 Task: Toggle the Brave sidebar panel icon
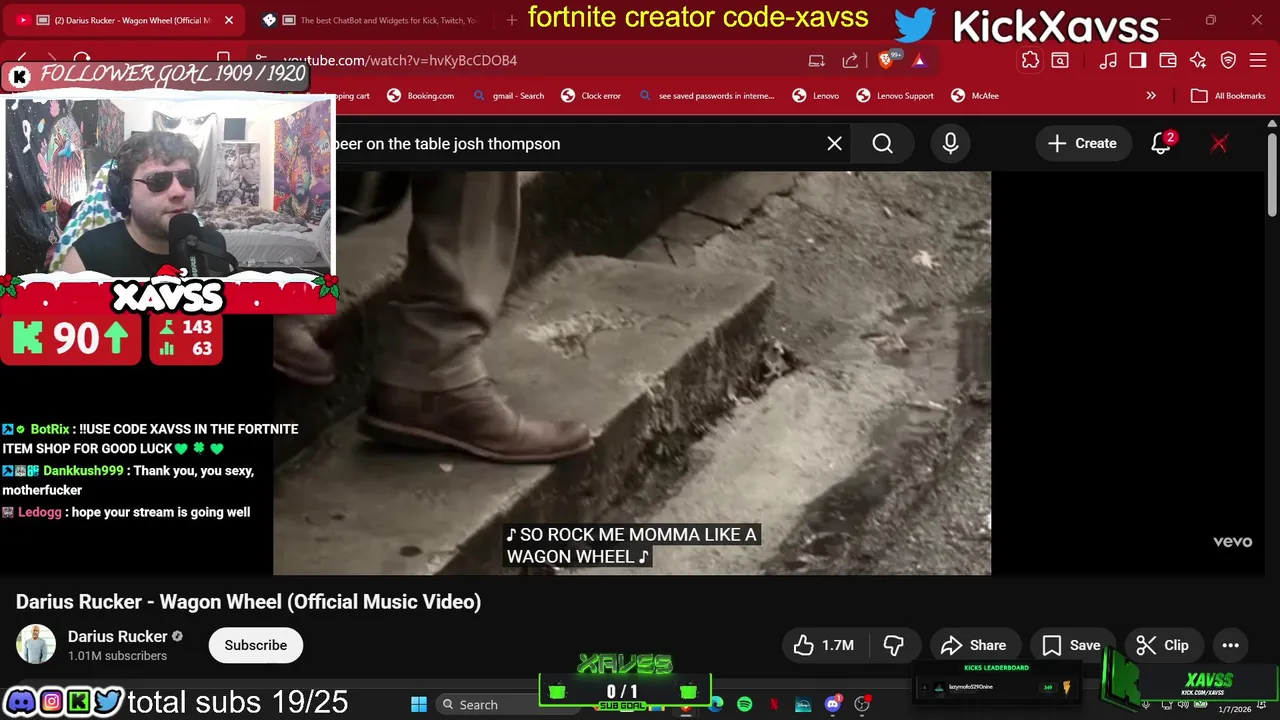click(1138, 60)
